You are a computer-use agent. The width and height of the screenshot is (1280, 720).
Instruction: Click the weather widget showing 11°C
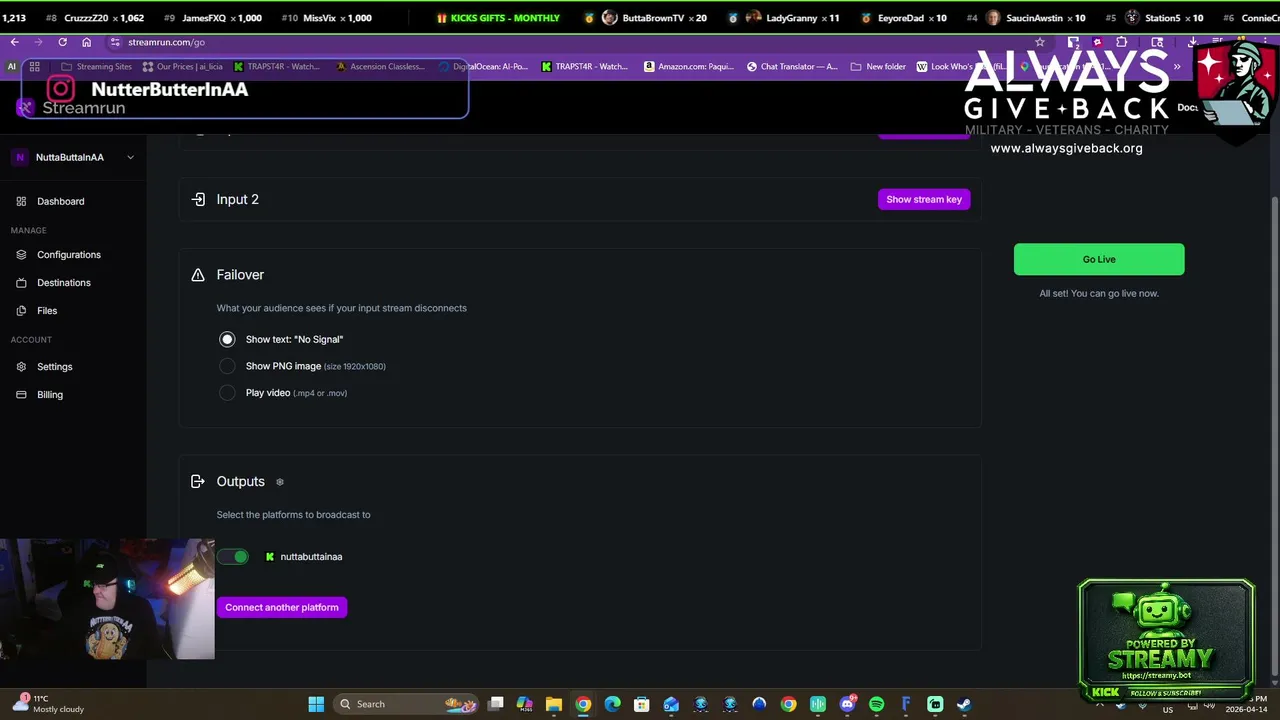[48, 704]
